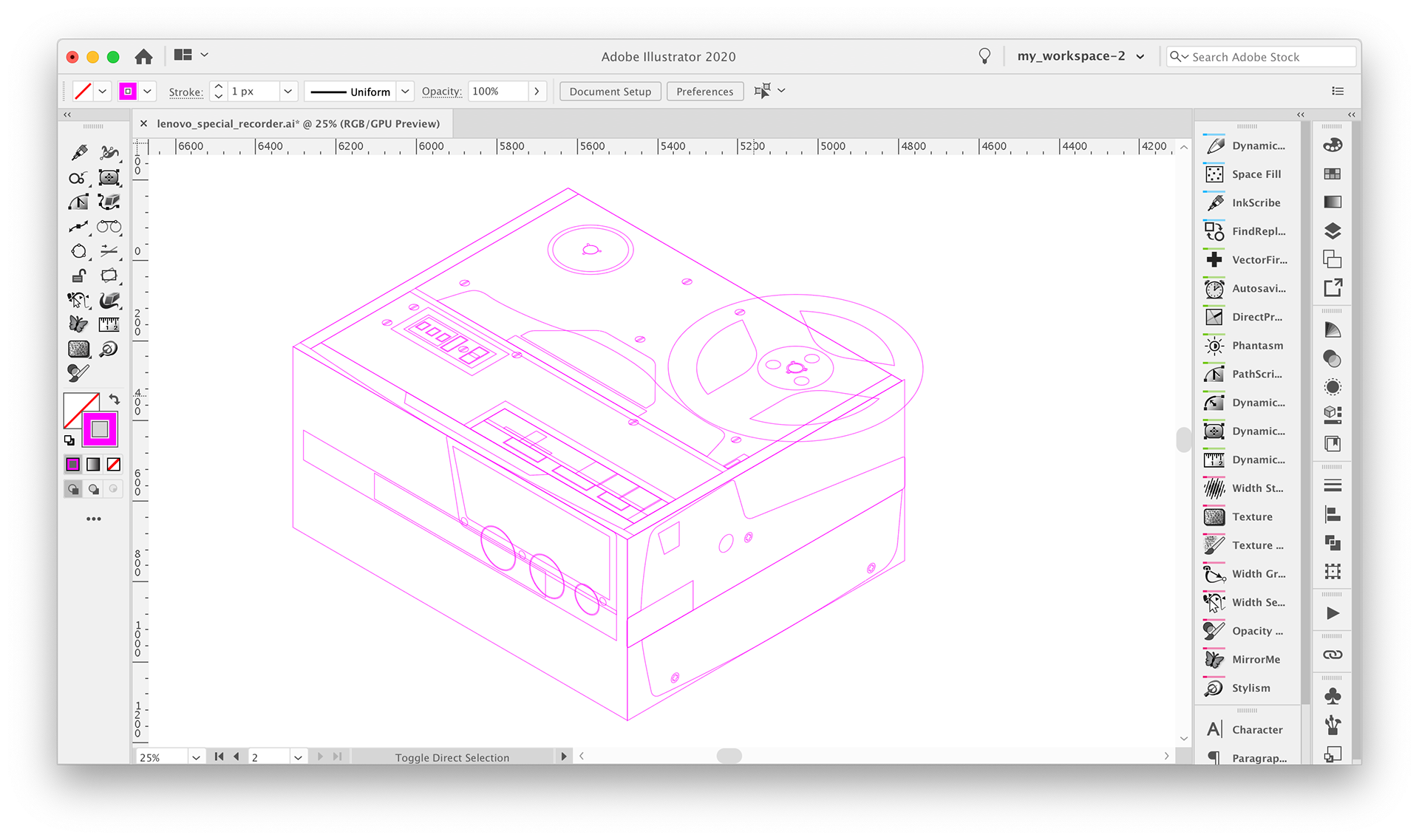Select the MirrorMe butterfly tool
Viewport: 1419px width, 840px height.
point(78,324)
